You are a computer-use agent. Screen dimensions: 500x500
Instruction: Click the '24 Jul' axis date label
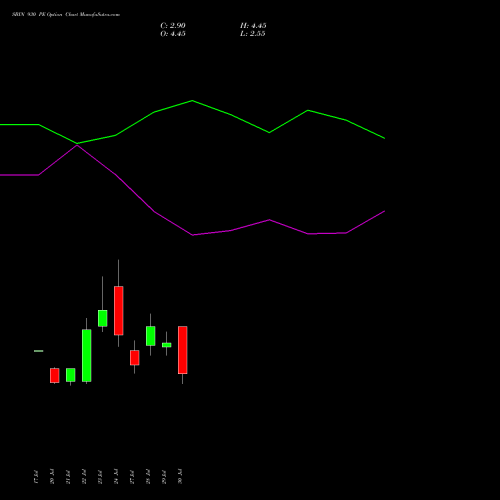pyautogui.click(x=116, y=477)
